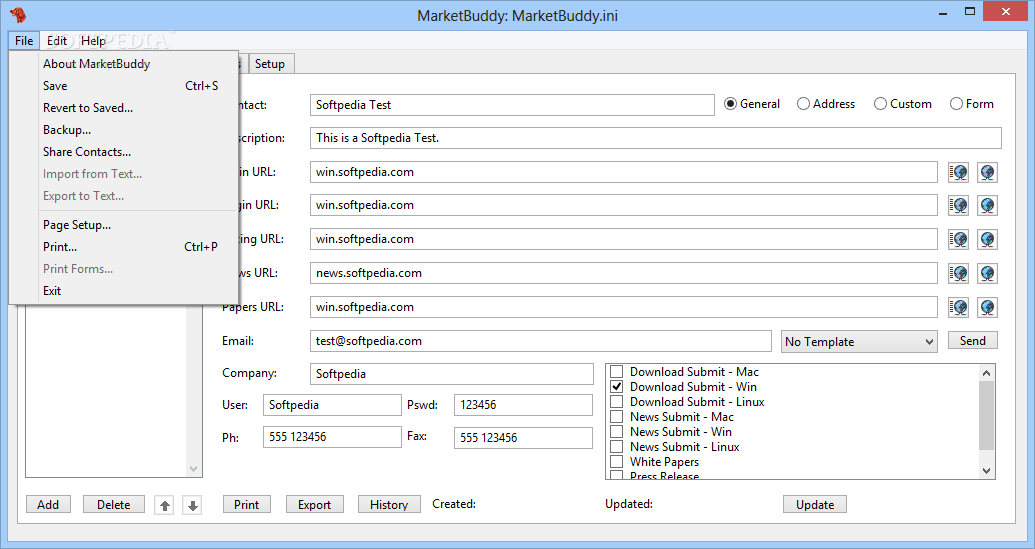The width and height of the screenshot is (1035, 549).
Task: Click the Export button
Action: pos(314,505)
